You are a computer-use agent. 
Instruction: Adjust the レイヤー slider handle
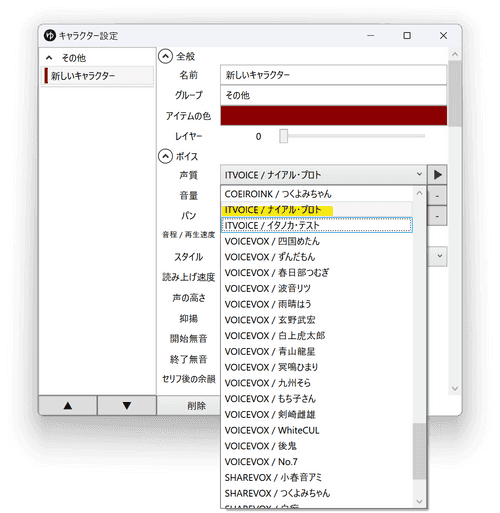click(284, 136)
